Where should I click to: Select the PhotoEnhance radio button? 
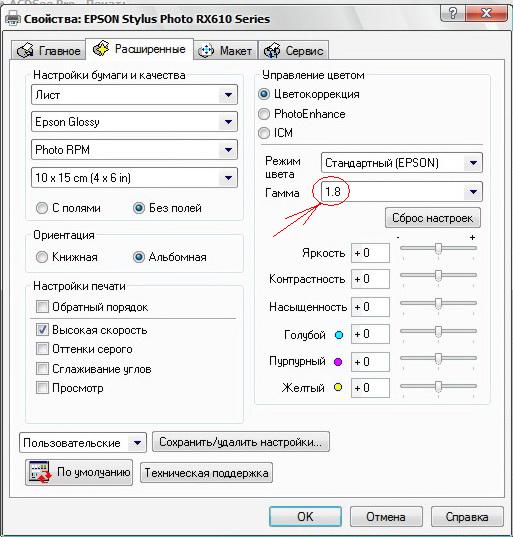pyautogui.click(x=264, y=114)
